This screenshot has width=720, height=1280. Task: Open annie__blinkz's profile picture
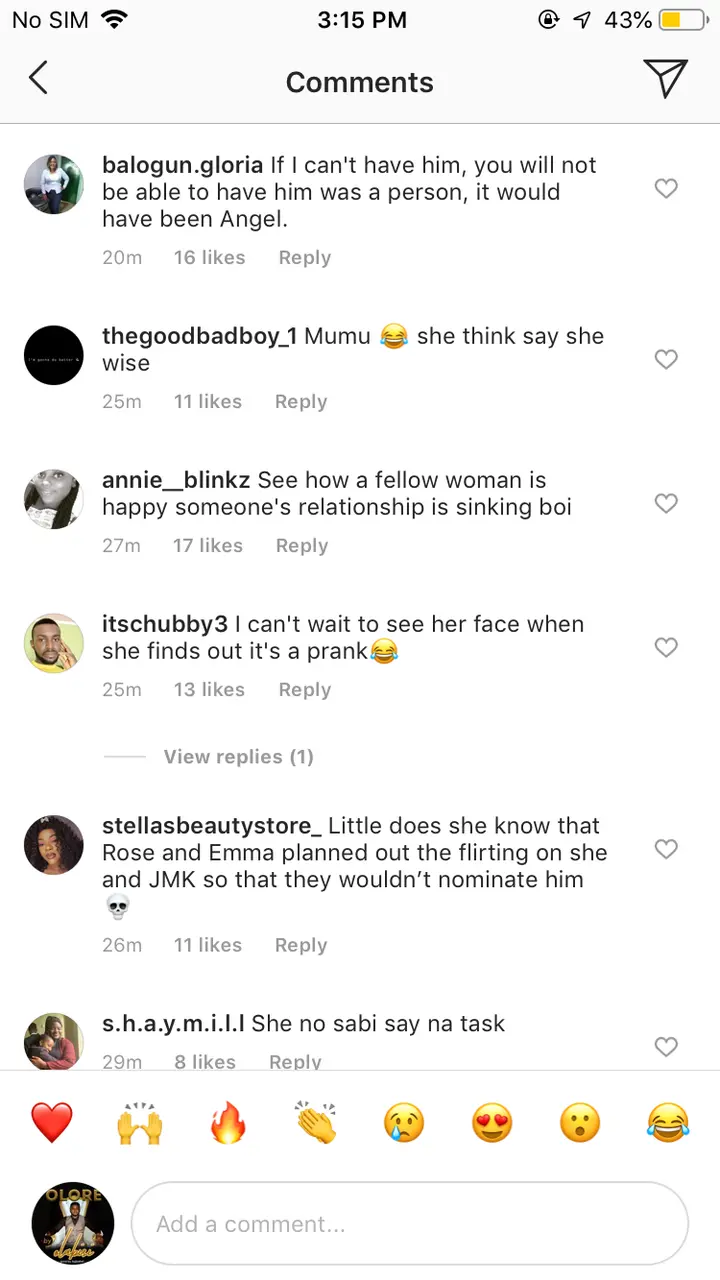click(x=54, y=497)
